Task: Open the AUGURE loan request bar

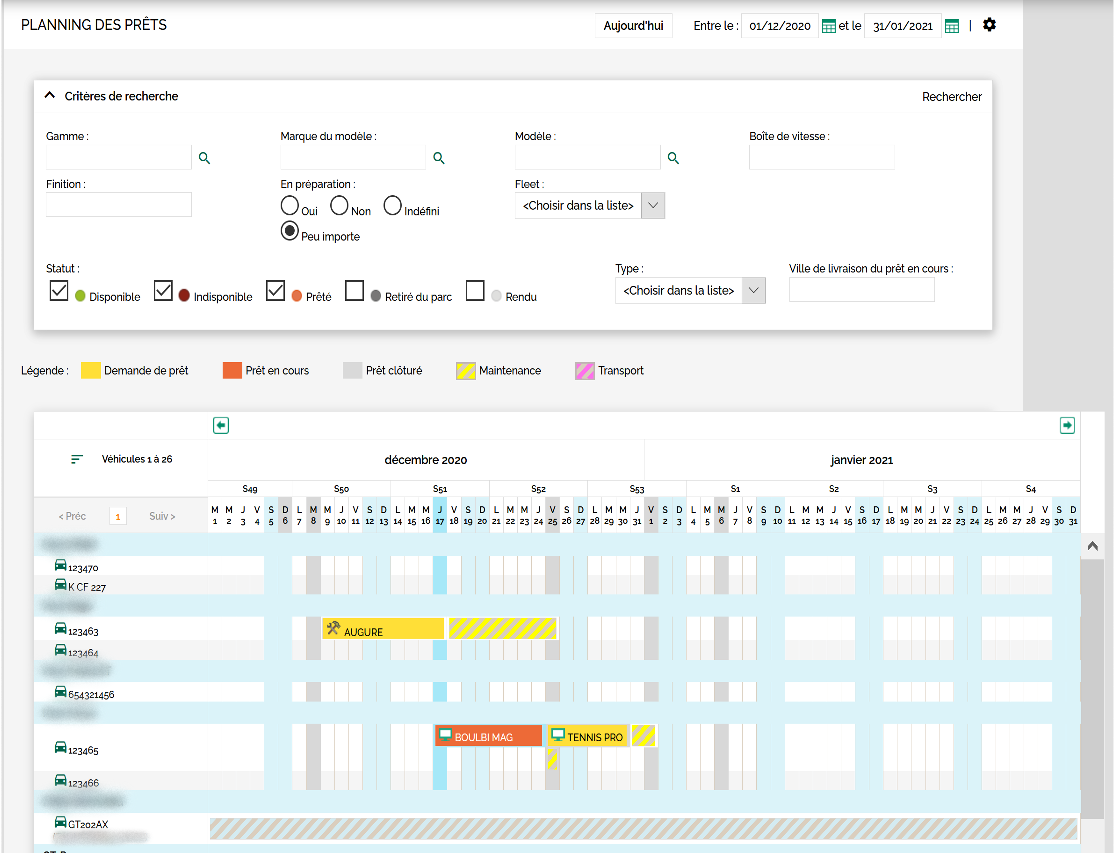Action: pyautogui.click(x=383, y=629)
